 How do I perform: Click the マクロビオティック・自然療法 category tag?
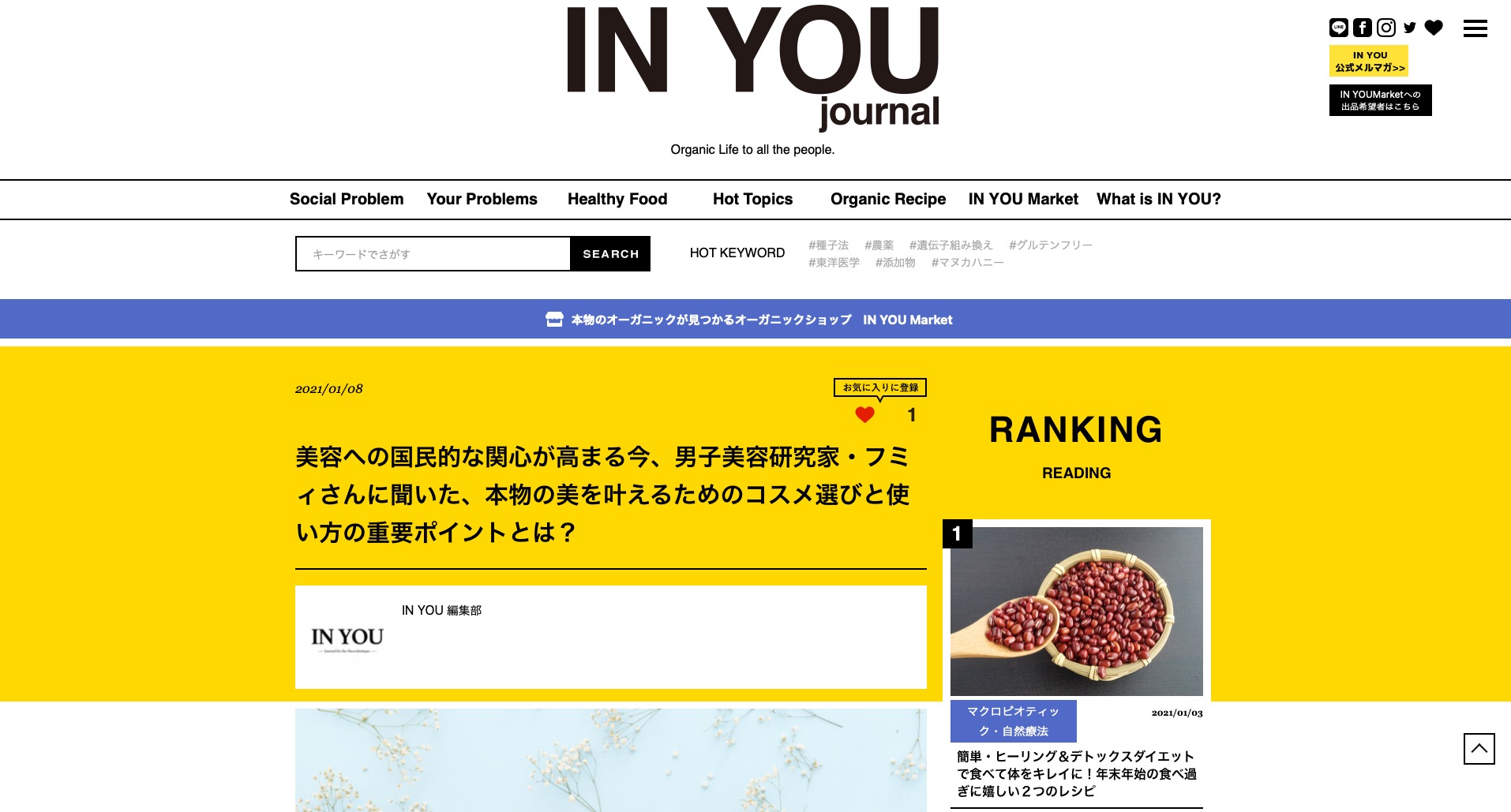(1014, 721)
